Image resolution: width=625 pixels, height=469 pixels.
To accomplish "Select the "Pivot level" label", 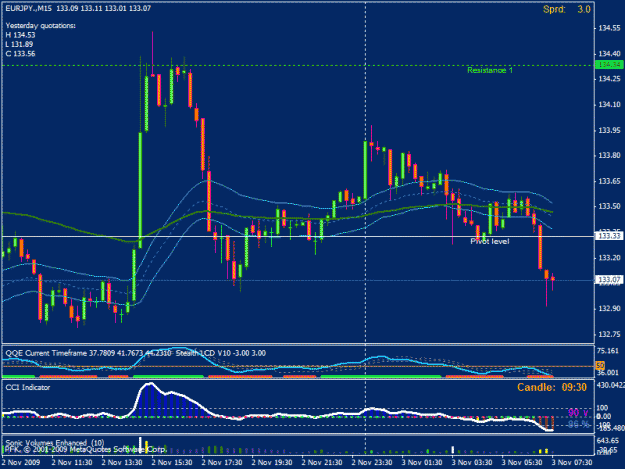I will 489,241.
